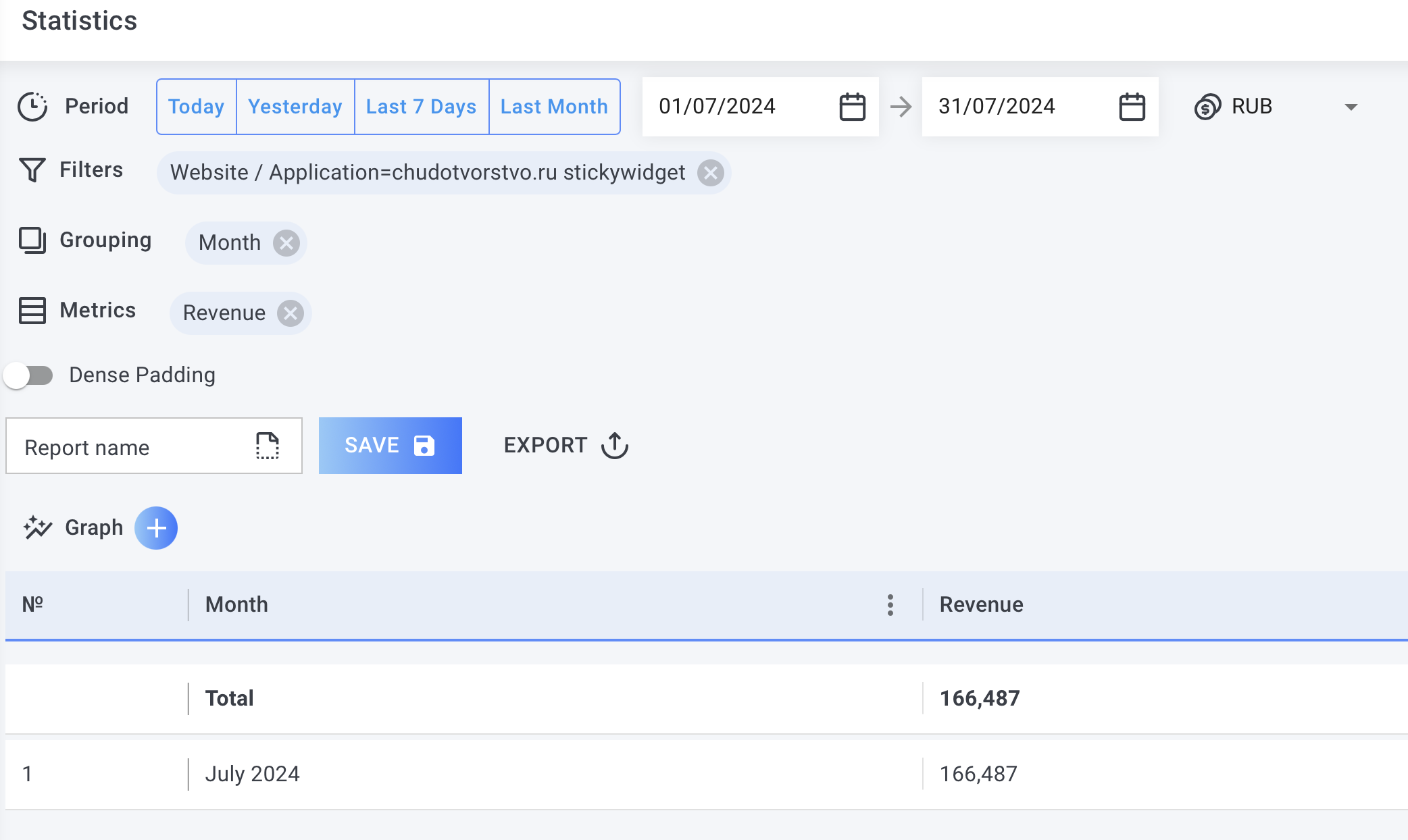Viewport: 1408px width, 840px height.
Task: Open the end date calendar picker
Action: point(1132,107)
